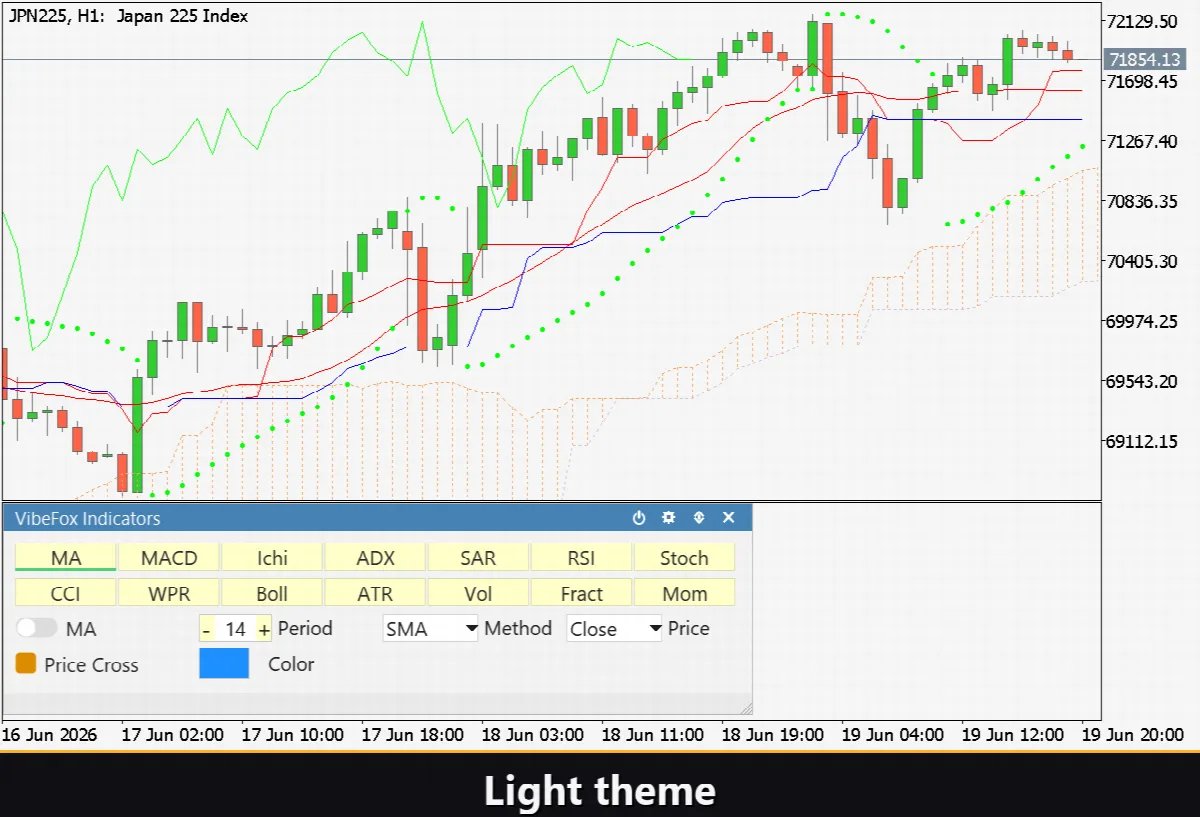Switch to the Boll indicator tab

[x=272, y=593]
